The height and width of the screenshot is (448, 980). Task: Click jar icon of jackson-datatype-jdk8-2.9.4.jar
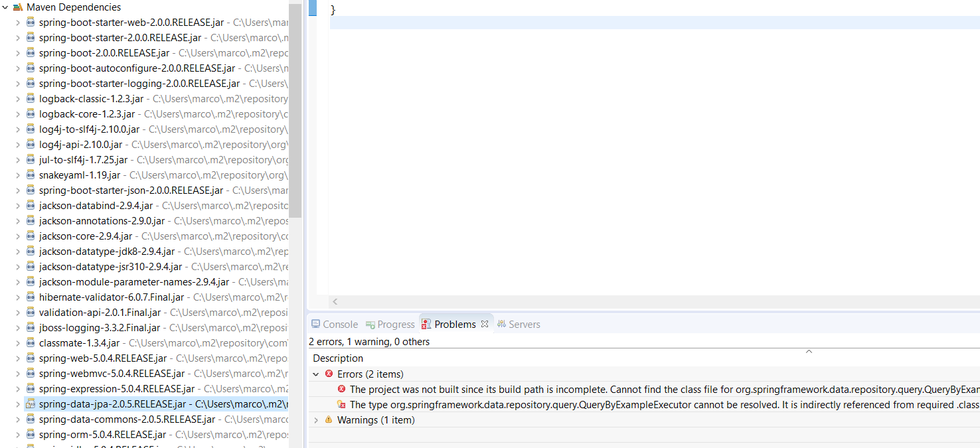(x=31, y=251)
